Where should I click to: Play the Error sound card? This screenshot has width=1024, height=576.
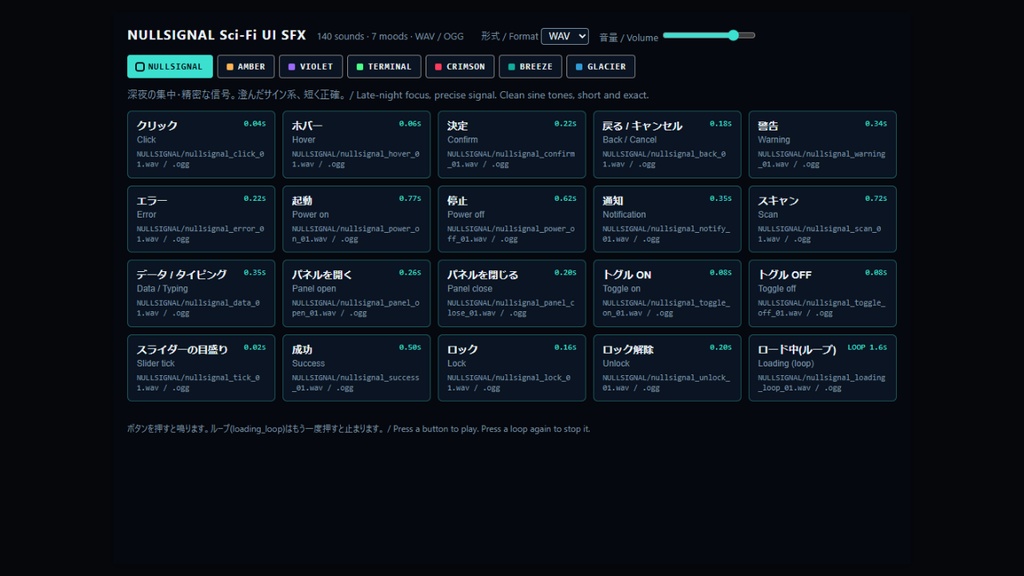coord(201,219)
